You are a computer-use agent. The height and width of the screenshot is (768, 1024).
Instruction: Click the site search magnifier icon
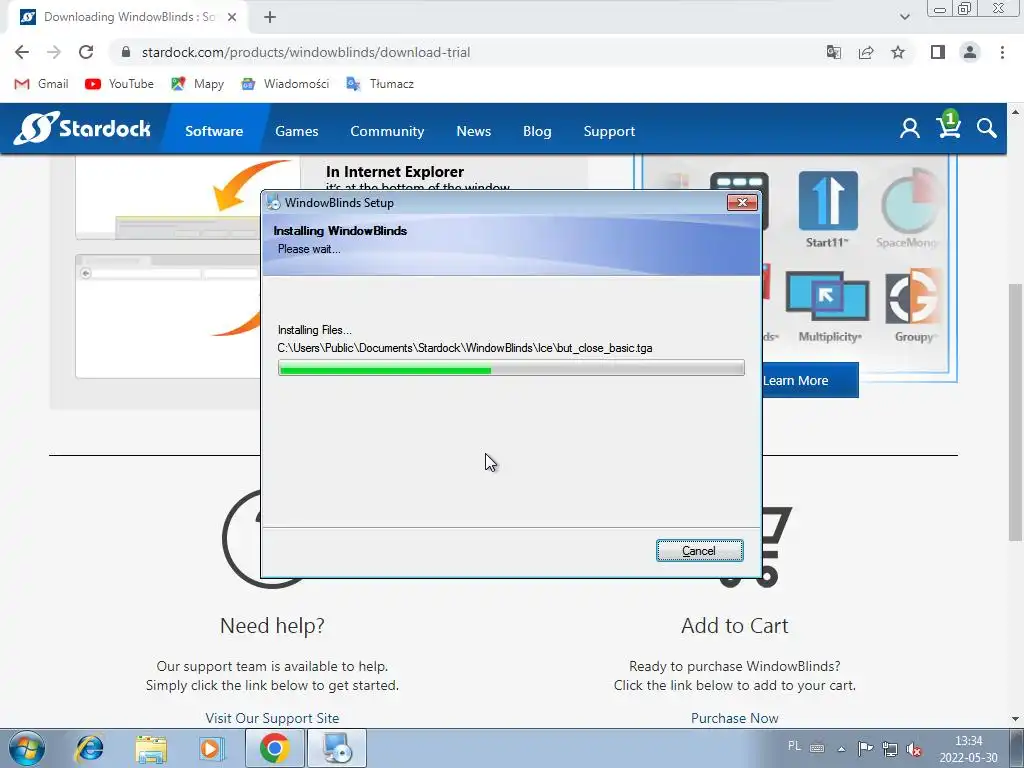987,128
